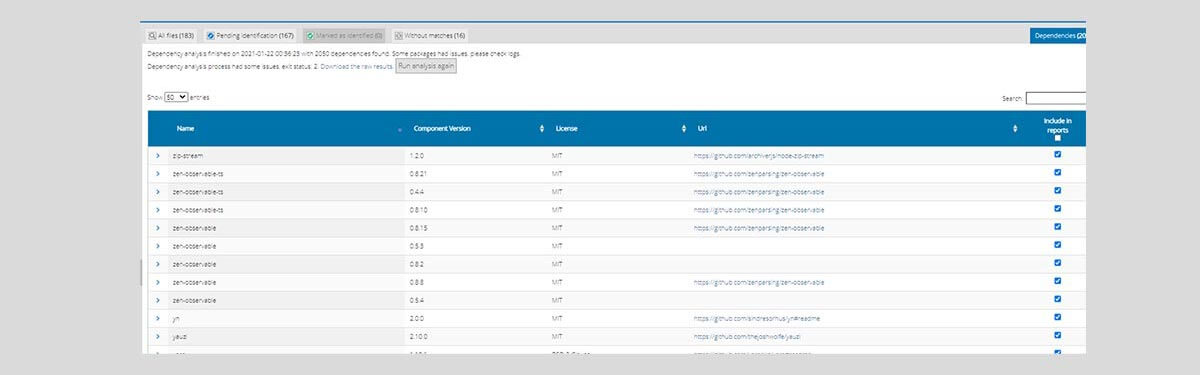Go to the Without matches tab

[x=430, y=35]
